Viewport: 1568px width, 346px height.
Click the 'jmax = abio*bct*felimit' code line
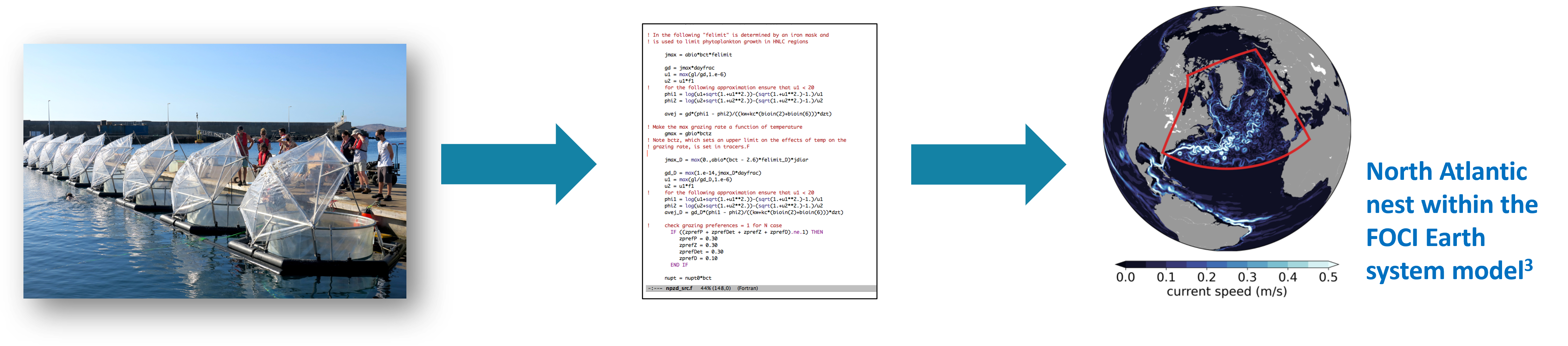[698, 55]
